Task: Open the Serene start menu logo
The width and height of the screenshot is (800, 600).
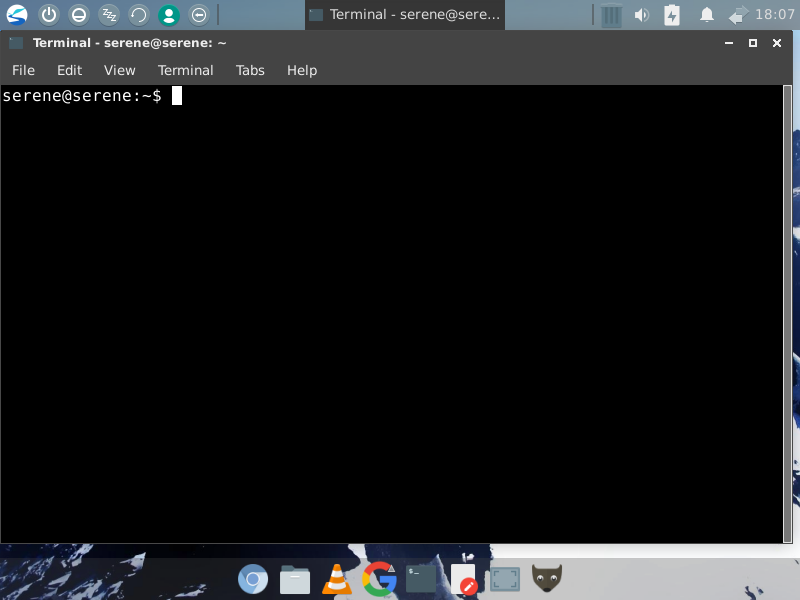Action: click(x=17, y=15)
